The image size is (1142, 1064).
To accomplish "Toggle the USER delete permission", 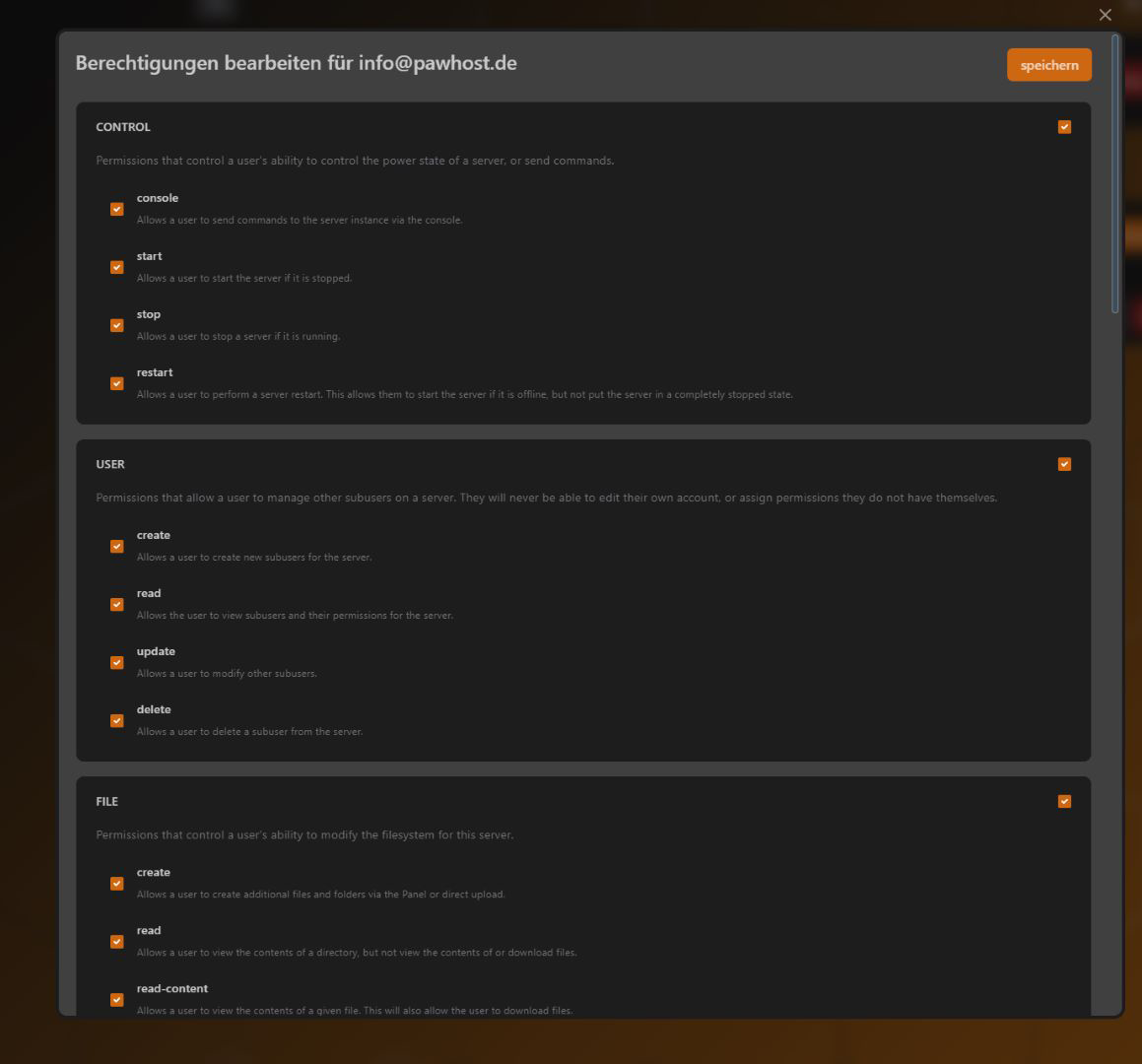I will [117, 720].
